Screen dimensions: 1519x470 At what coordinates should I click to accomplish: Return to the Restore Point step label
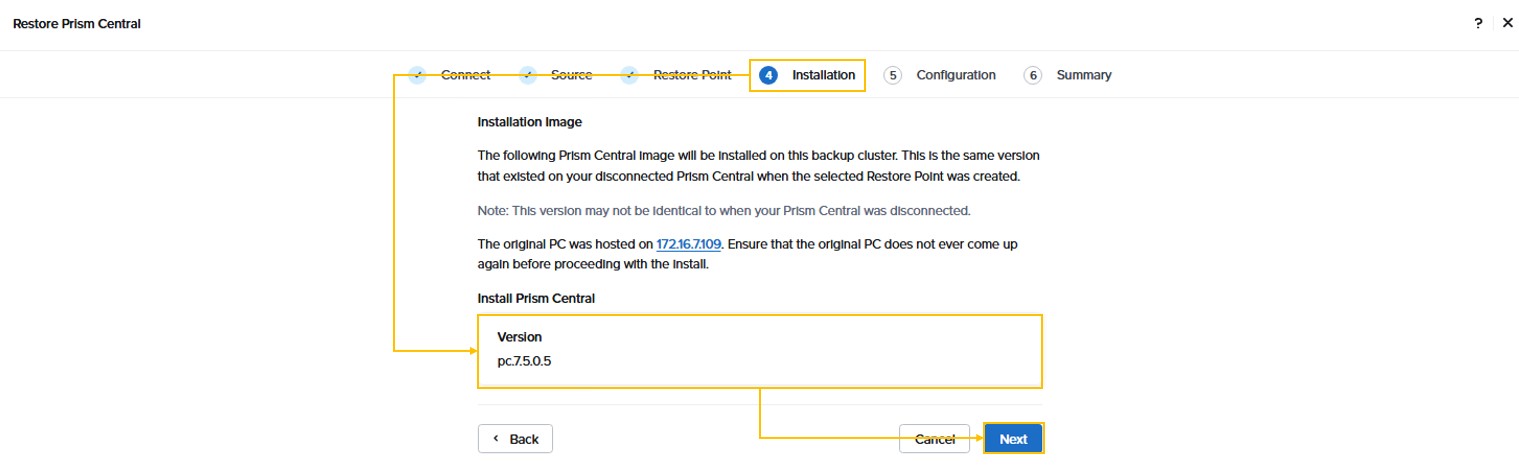point(692,75)
